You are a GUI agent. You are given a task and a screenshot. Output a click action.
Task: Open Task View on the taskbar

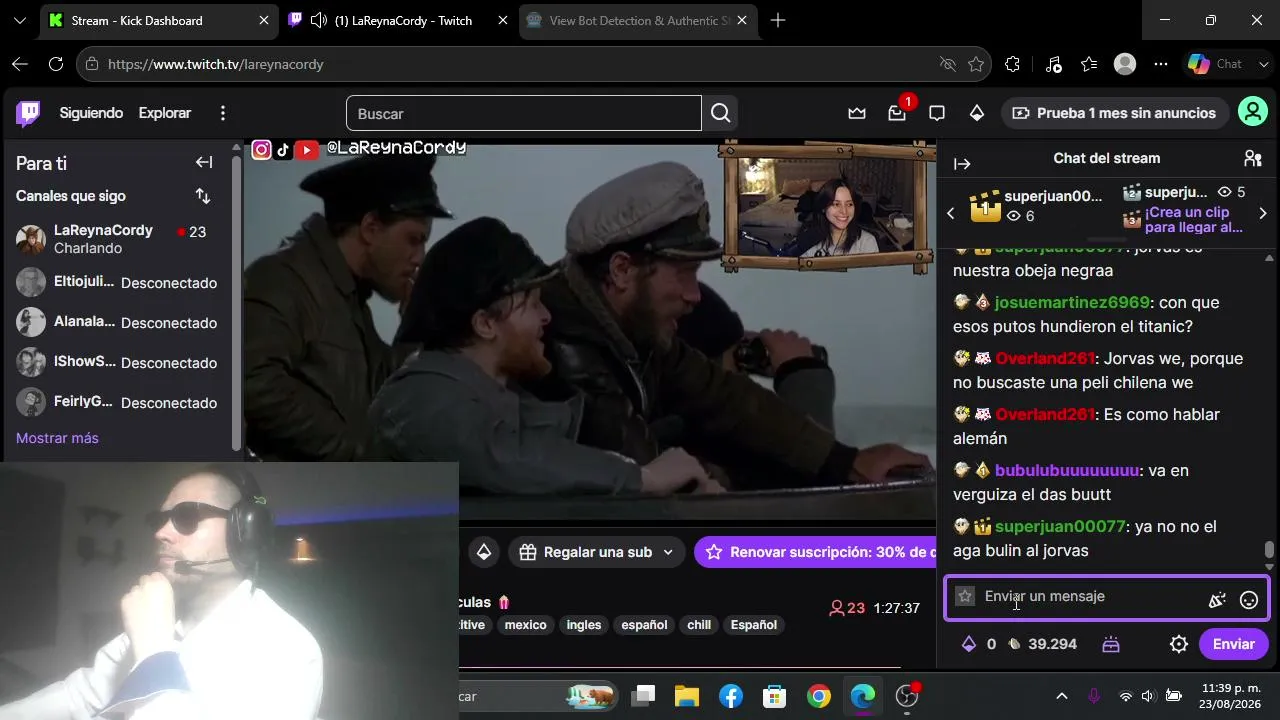pos(643,696)
